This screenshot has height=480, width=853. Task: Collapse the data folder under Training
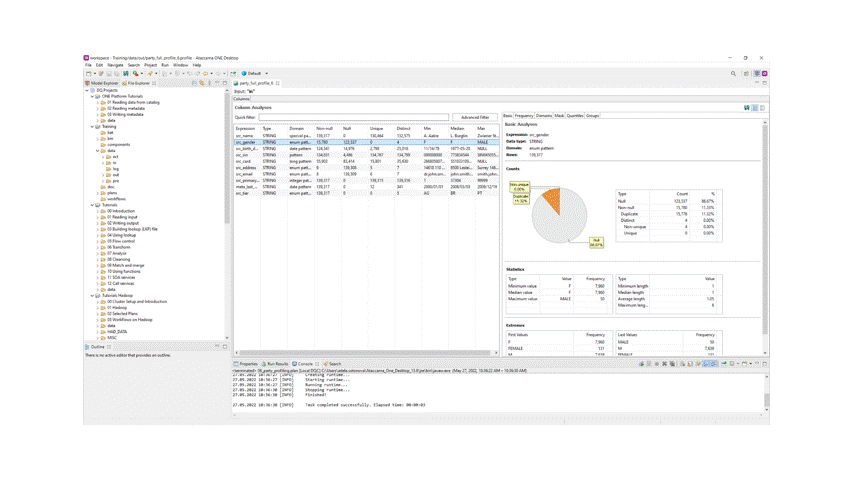(98, 151)
